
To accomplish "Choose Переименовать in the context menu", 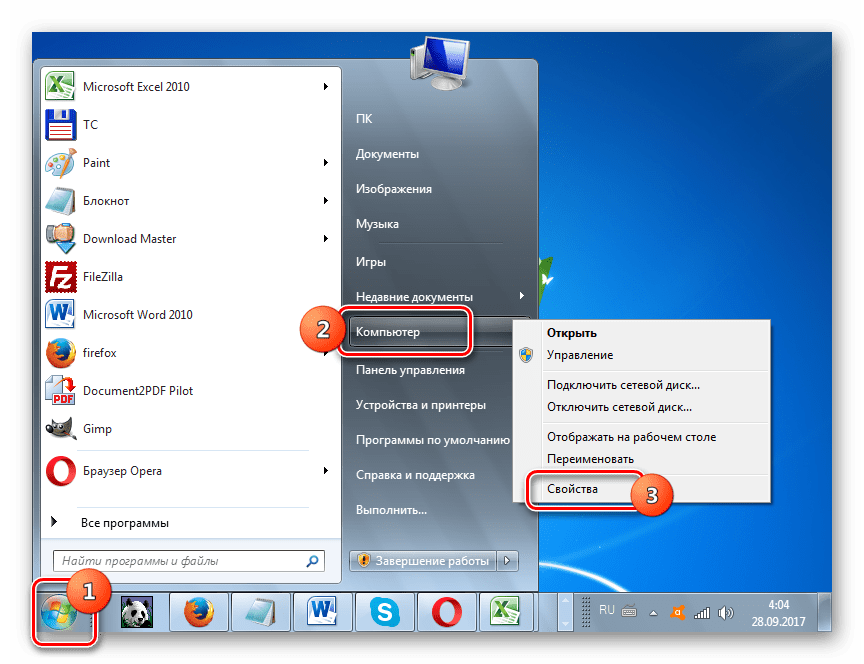I will point(590,459).
